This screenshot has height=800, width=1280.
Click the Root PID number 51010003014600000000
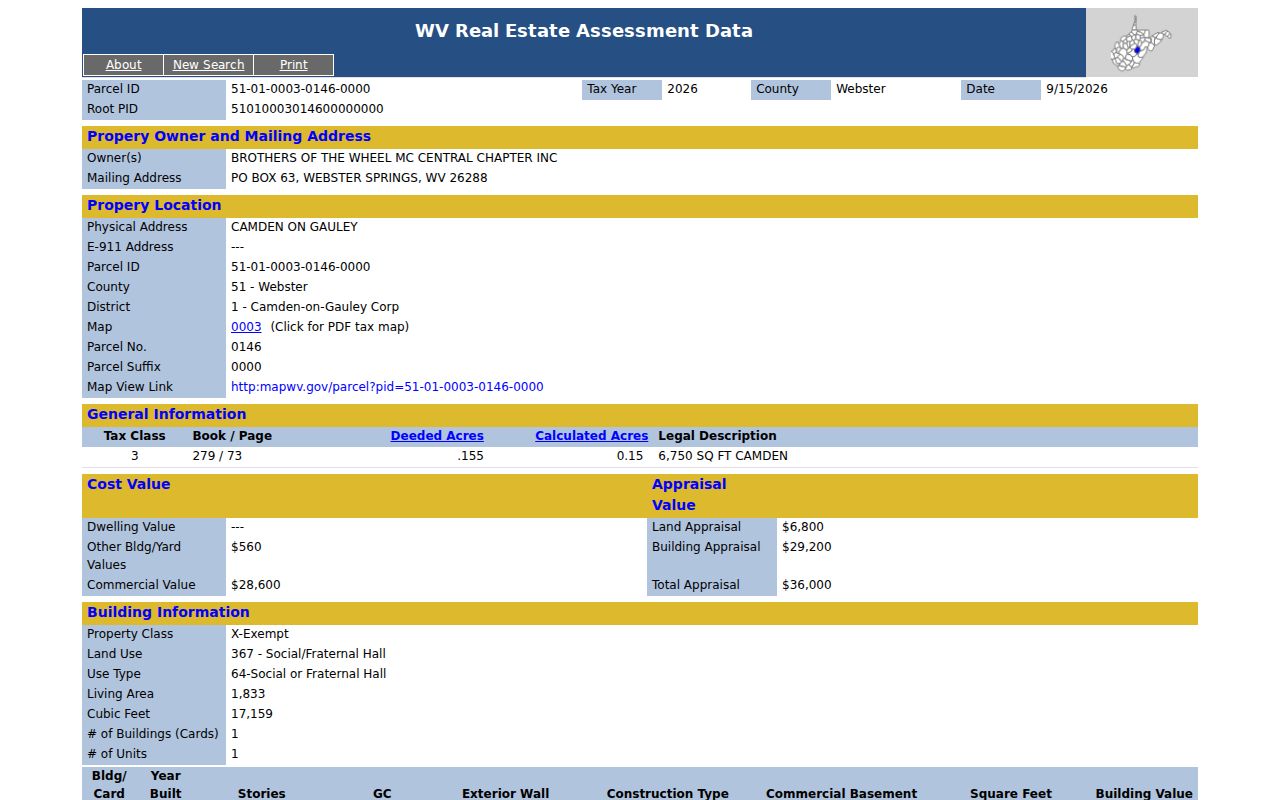click(307, 109)
